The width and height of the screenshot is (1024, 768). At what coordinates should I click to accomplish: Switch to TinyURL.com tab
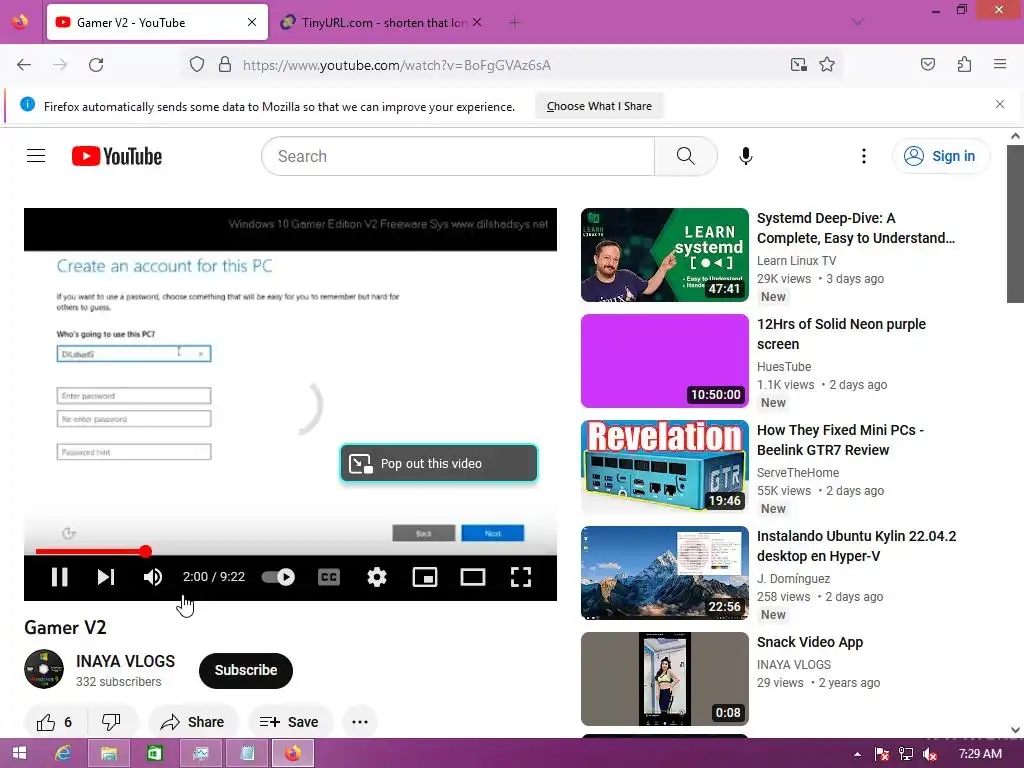(x=383, y=23)
